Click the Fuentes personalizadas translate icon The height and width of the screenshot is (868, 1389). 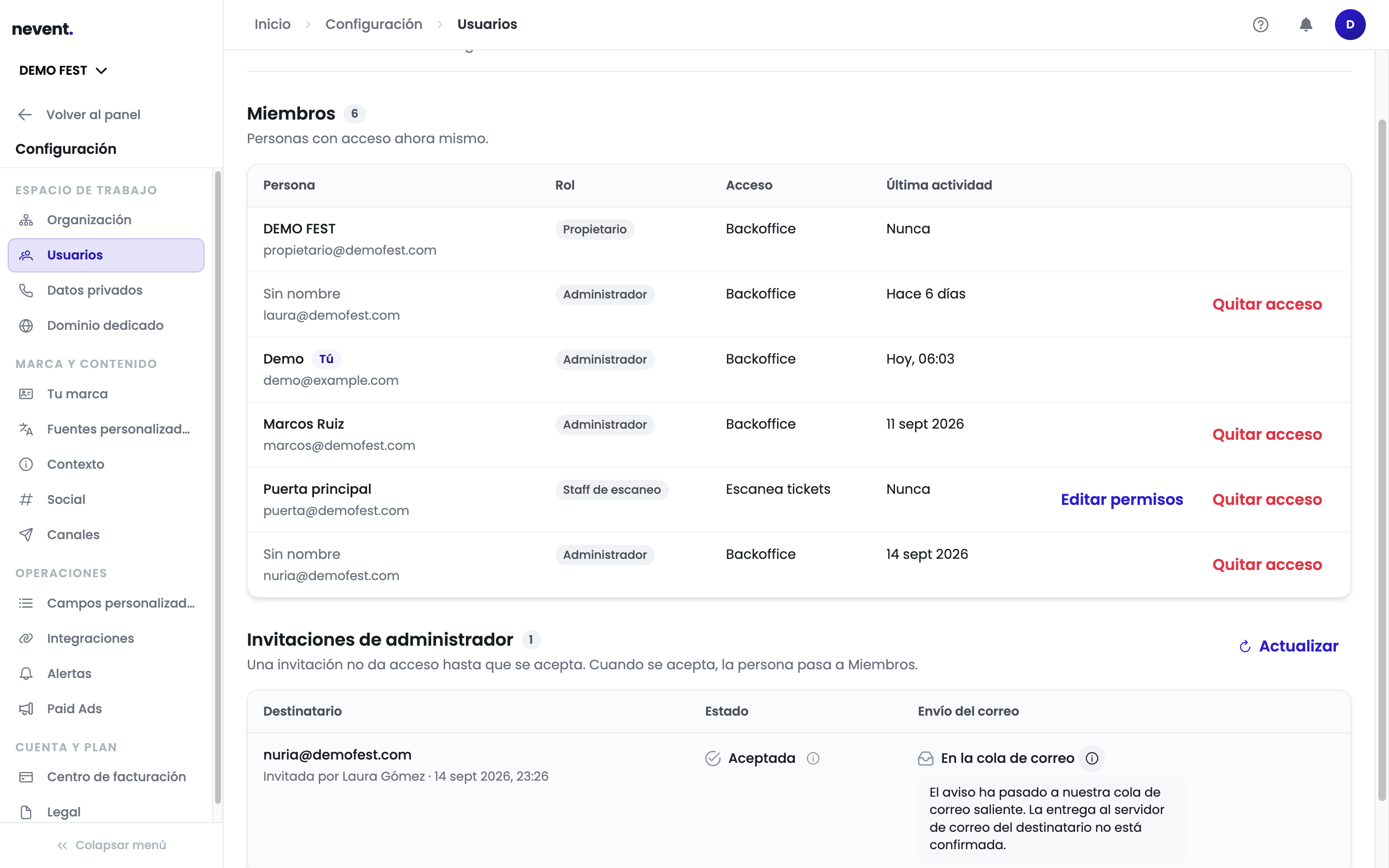click(26, 429)
